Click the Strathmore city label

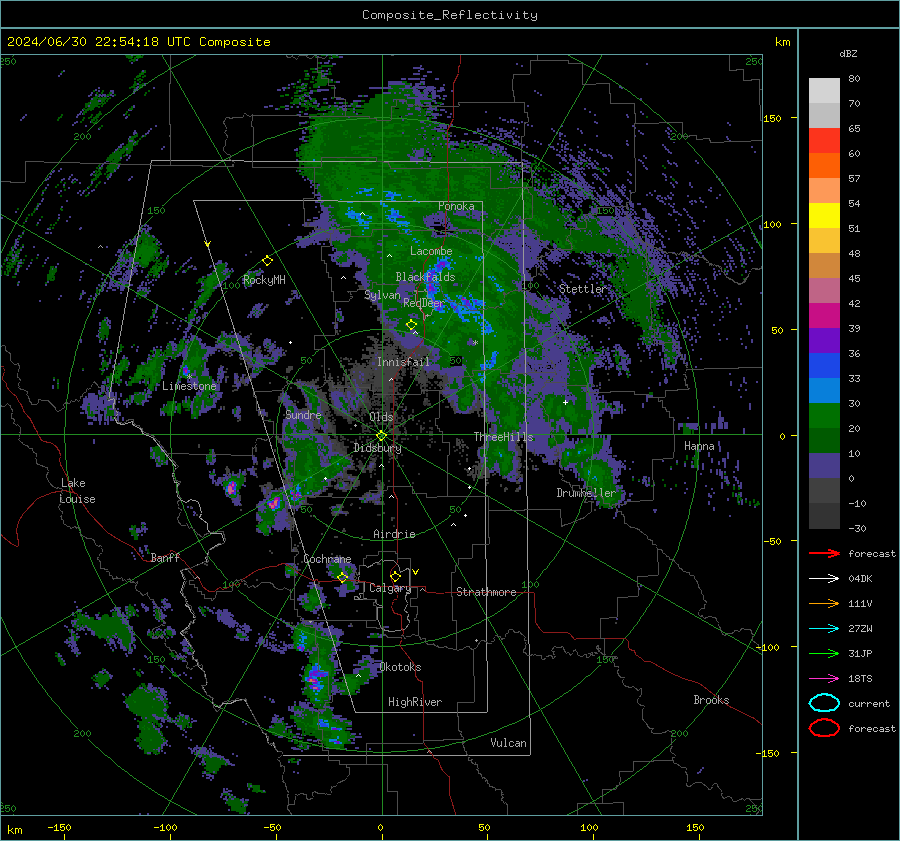click(486, 592)
